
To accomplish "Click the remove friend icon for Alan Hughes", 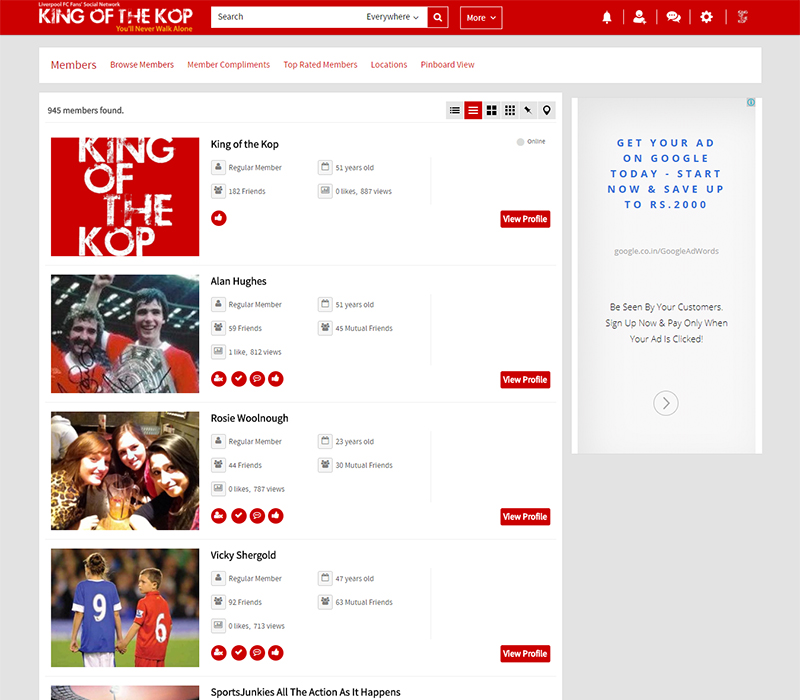I will pyautogui.click(x=219, y=379).
